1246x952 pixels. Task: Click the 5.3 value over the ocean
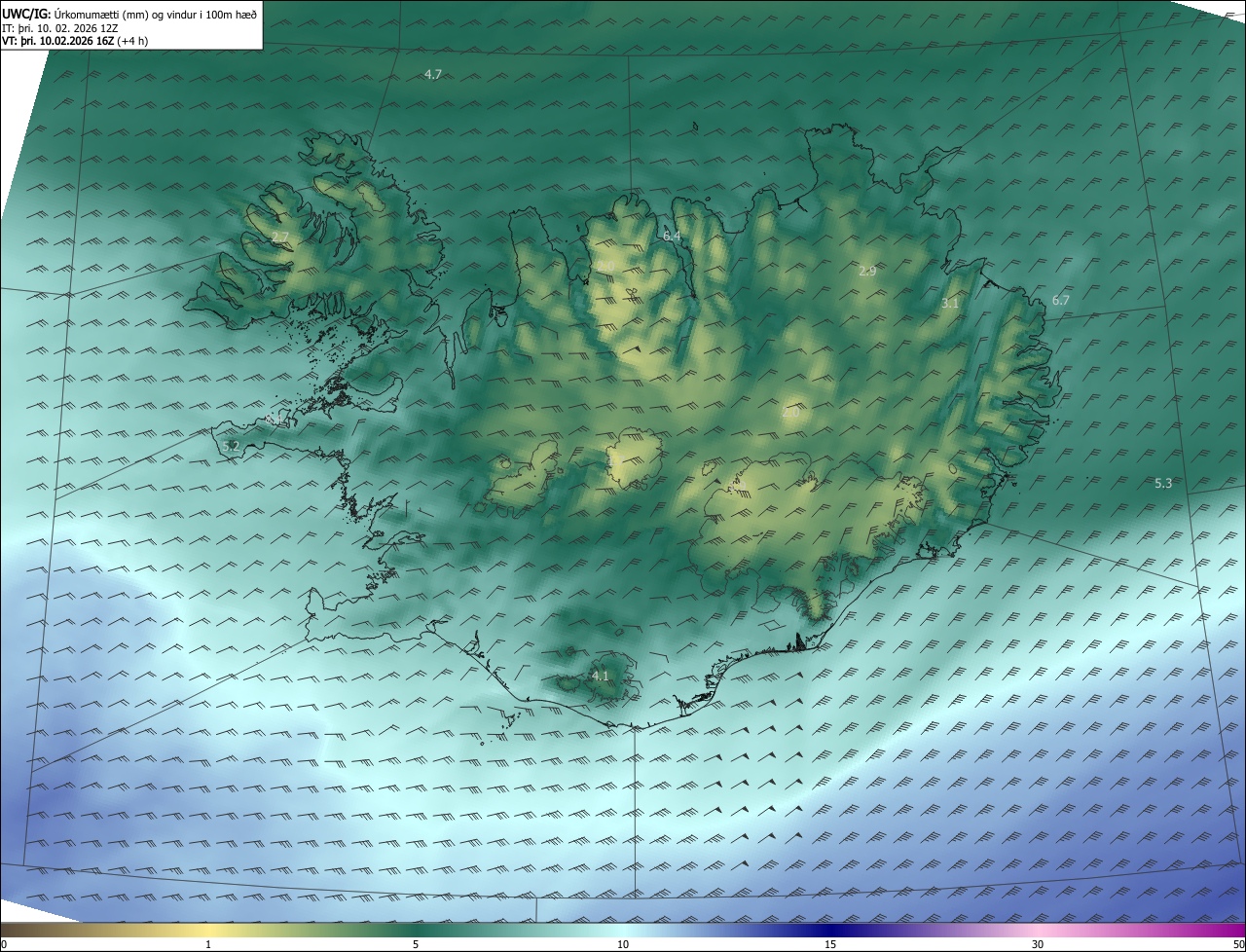1163,483
